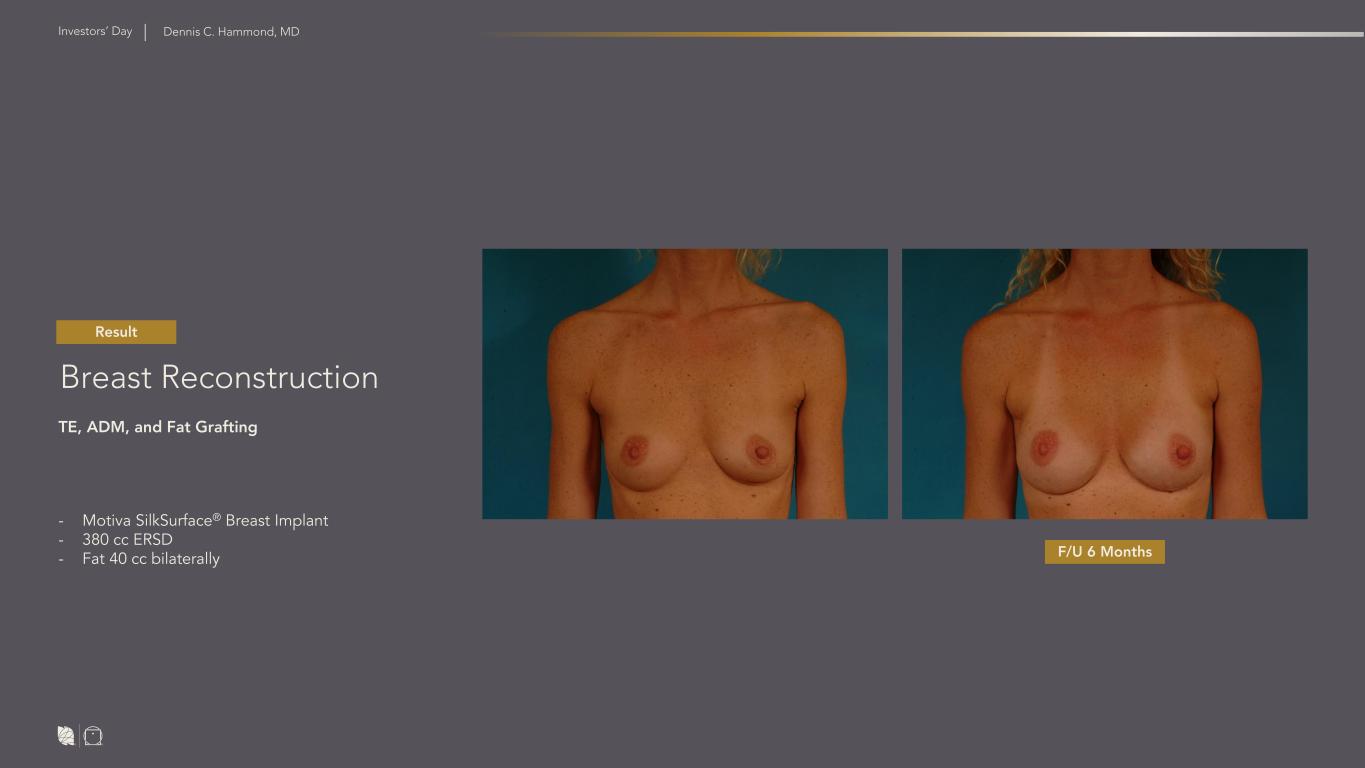Click the 'TE, ADM, and Fat Grafting' subtitle

point(158,427)
